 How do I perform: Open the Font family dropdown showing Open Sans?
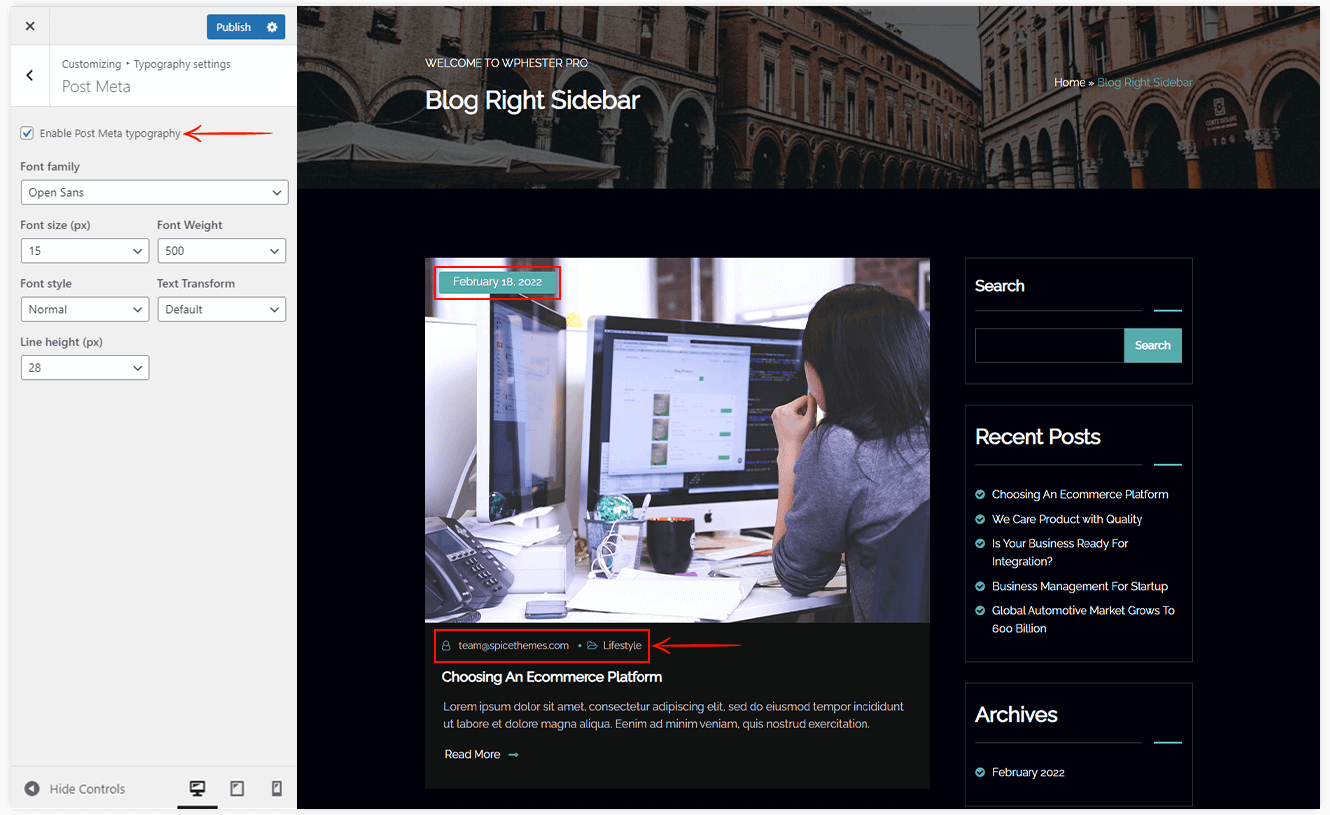(154, 192)
